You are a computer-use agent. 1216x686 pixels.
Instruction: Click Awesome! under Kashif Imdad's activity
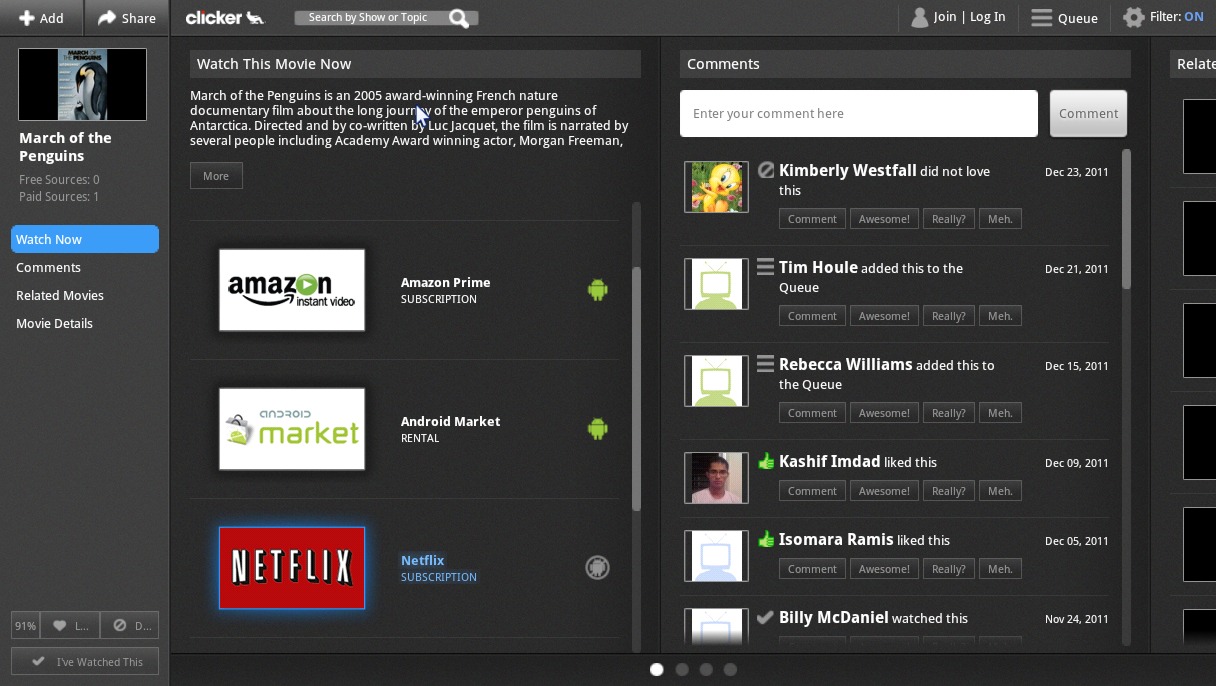coord(885,491)
